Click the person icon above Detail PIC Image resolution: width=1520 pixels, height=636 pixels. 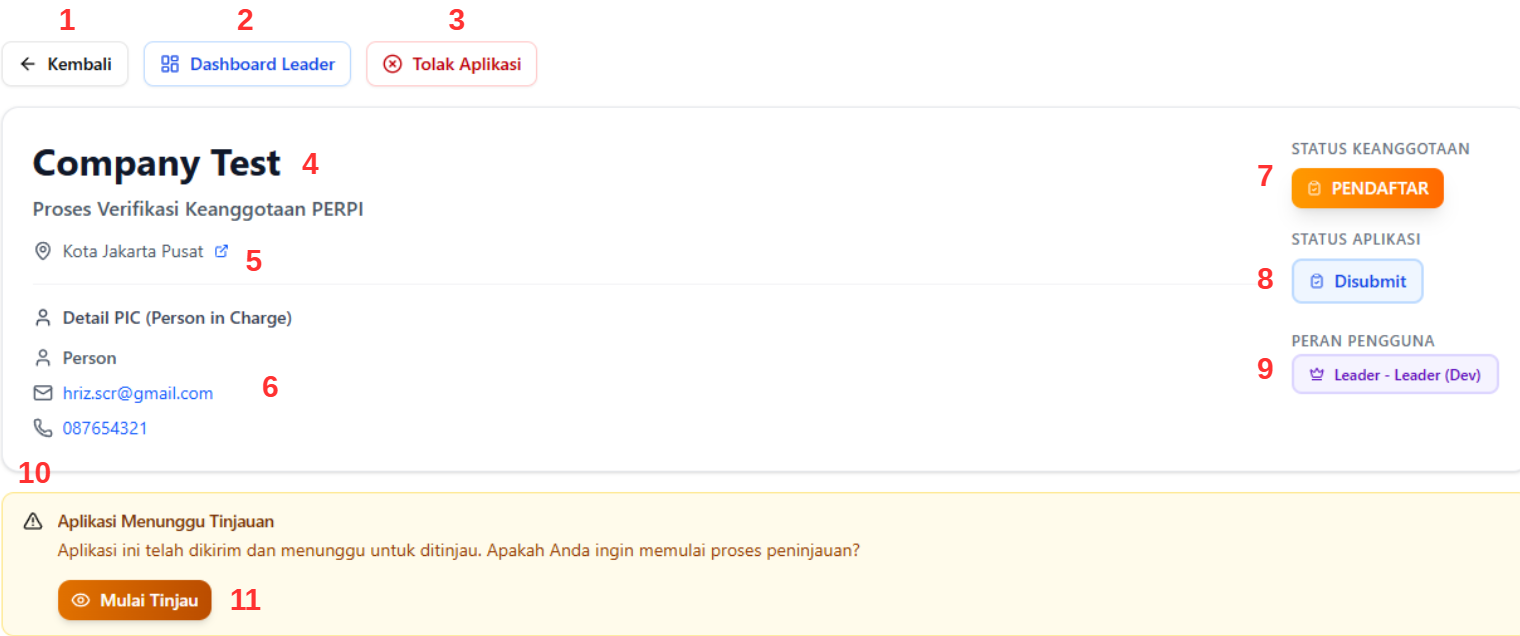tap(42, 317)
